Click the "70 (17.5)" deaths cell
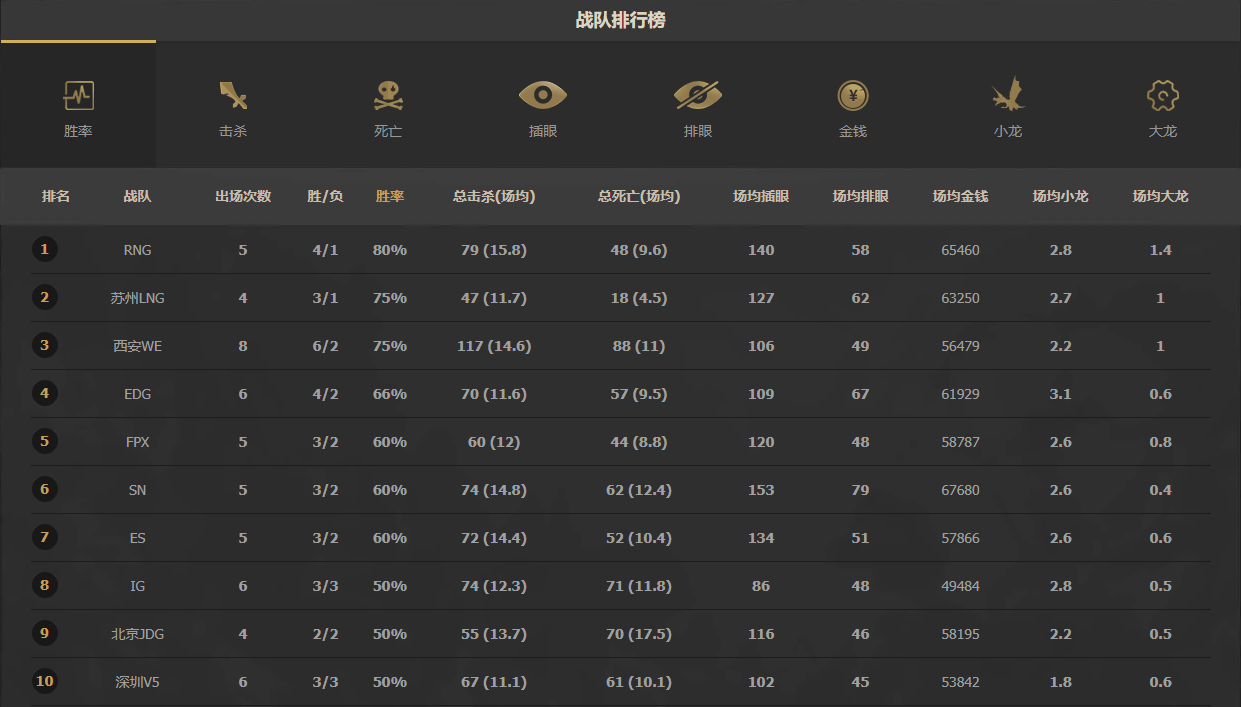This screenshot has width=1241, height=707. [x=639, y=634]
